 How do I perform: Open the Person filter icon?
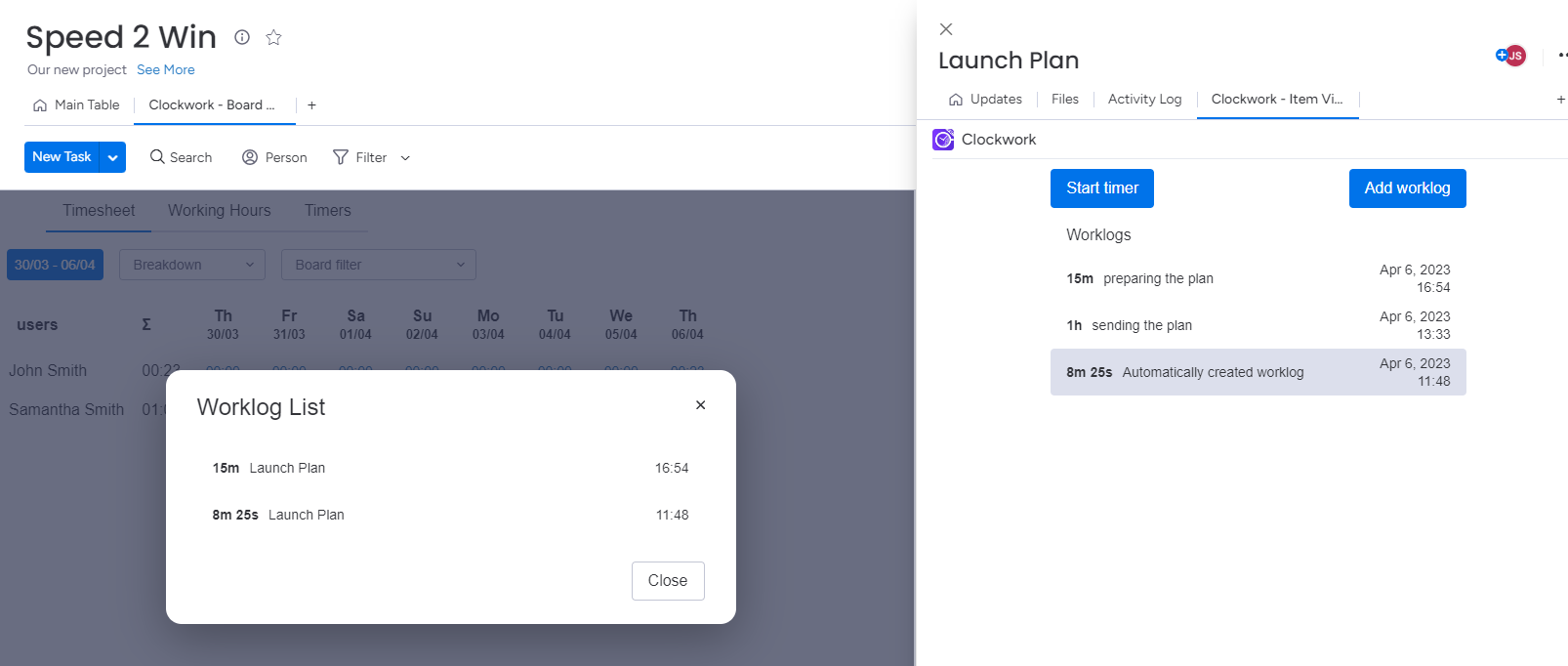250,157
